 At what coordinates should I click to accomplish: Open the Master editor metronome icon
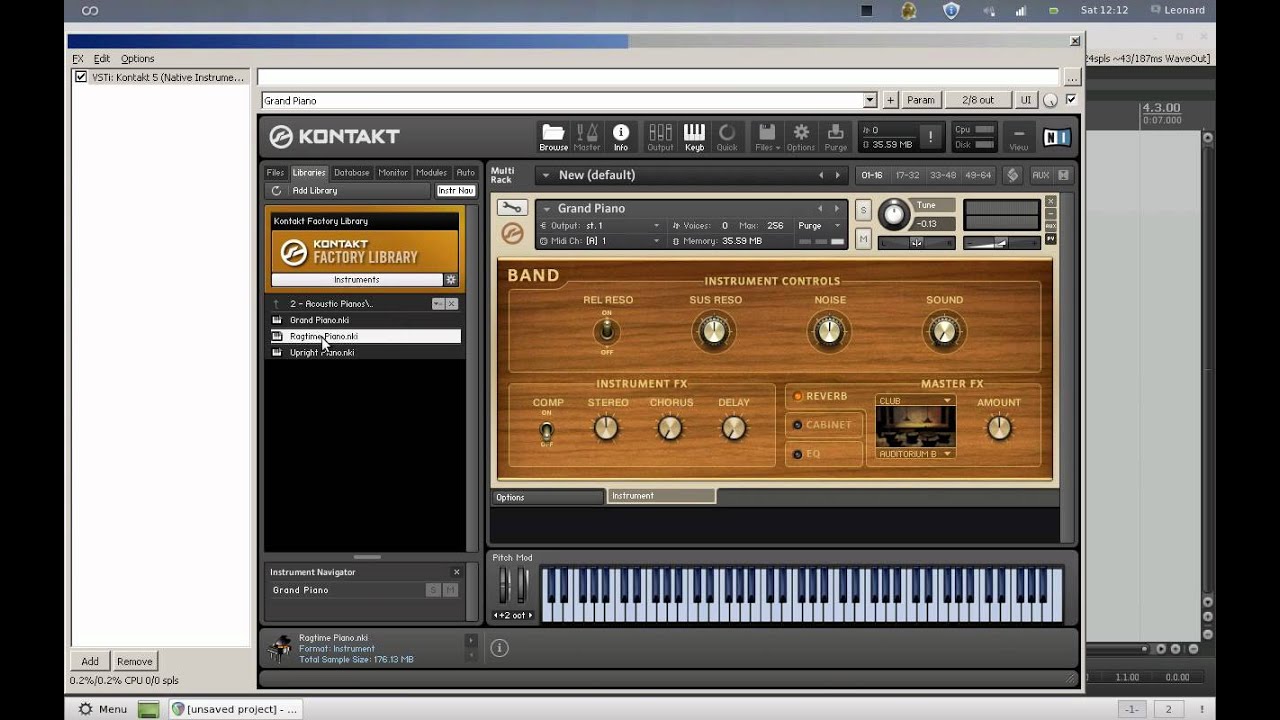[x=587, y=137]
